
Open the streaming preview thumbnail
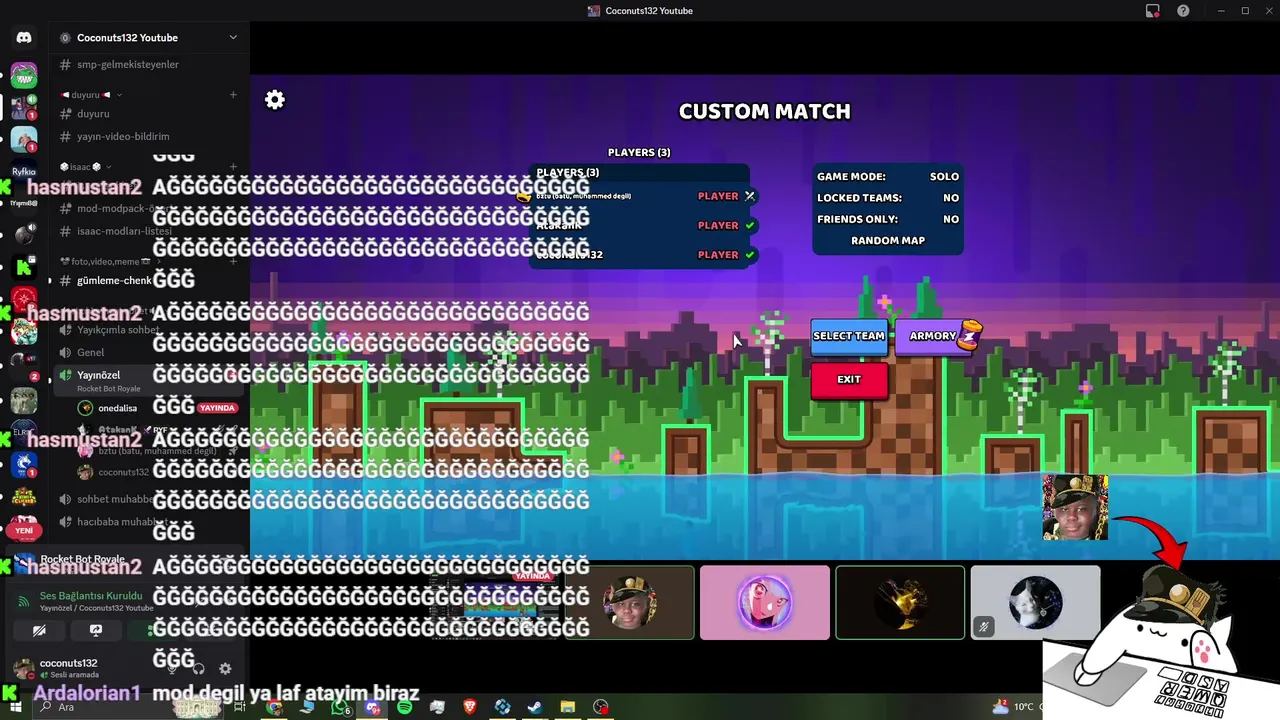click(496, 603)
